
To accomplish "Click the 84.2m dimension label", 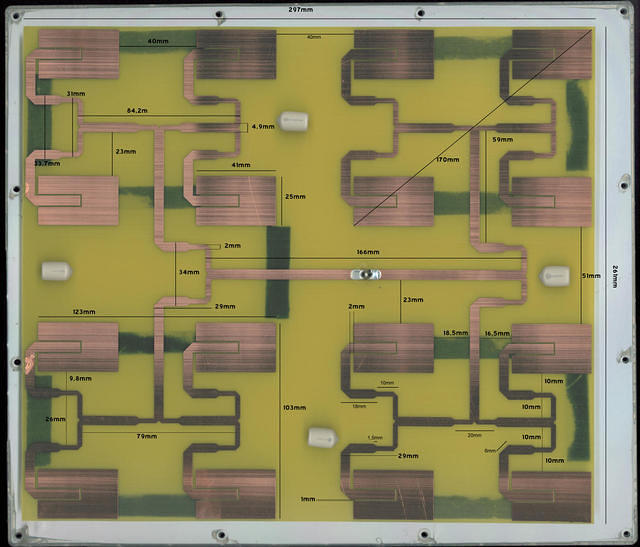I will pyautogui.click(x=137, y=110).
